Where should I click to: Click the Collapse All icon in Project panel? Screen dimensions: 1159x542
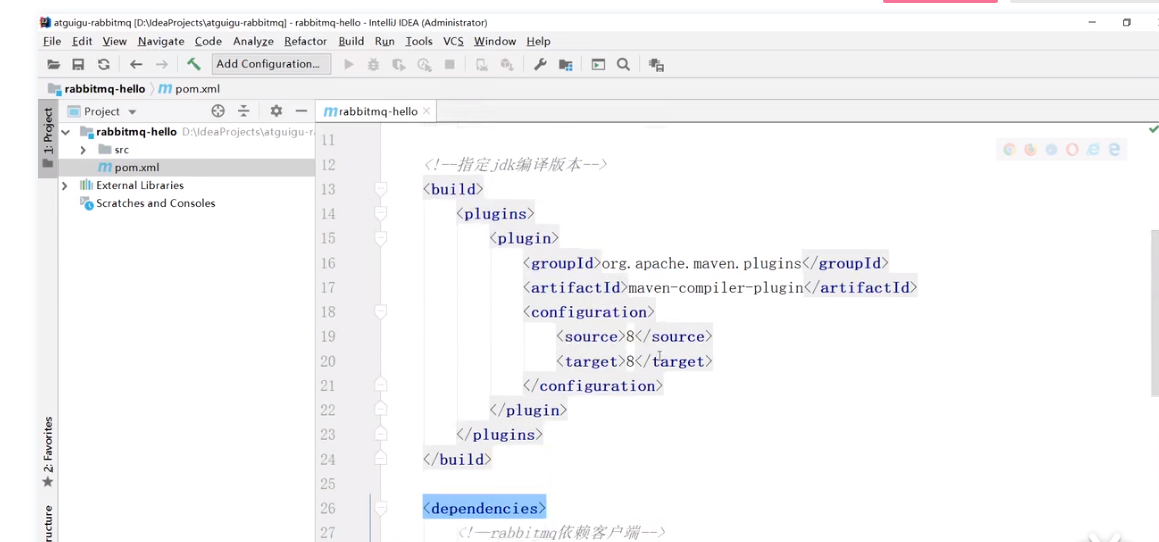click(244, 111)
